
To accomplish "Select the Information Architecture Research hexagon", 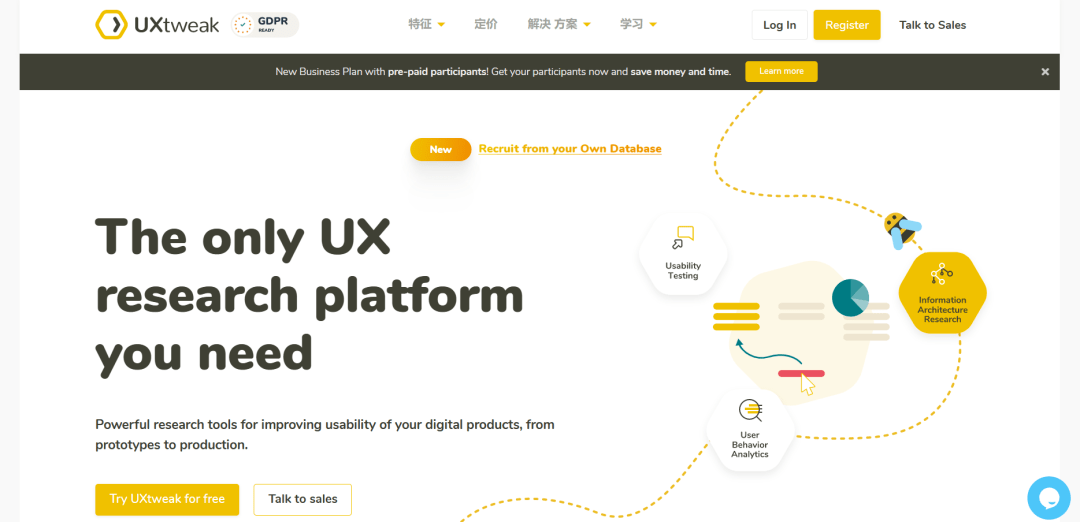I will coord(942,292).
